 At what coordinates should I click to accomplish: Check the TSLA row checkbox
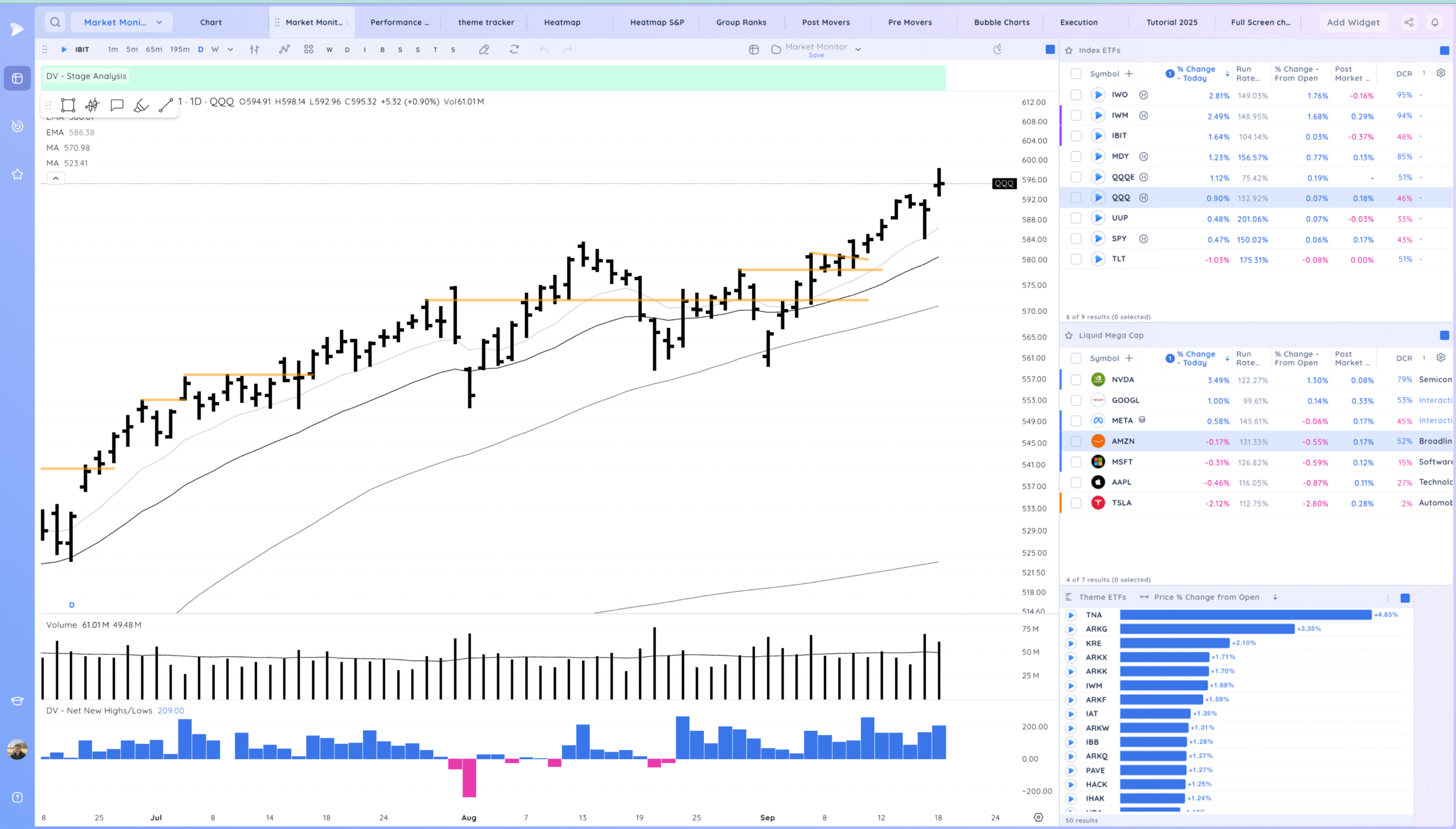click(1076, 503)
